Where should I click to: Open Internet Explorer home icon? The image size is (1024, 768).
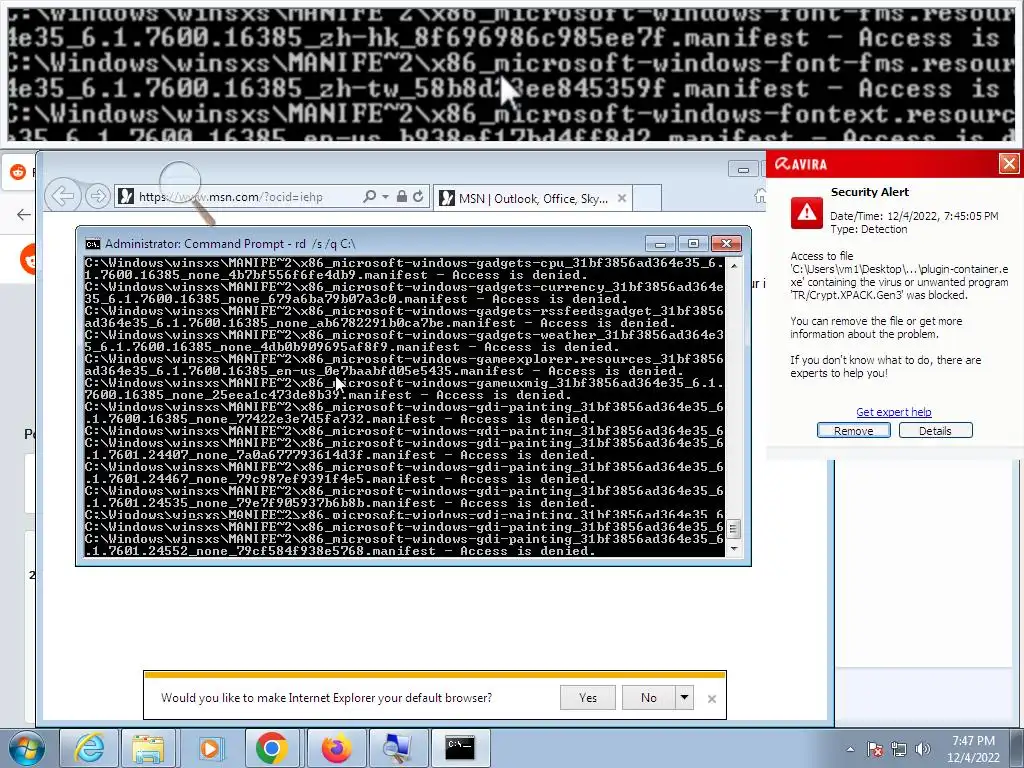760,195
